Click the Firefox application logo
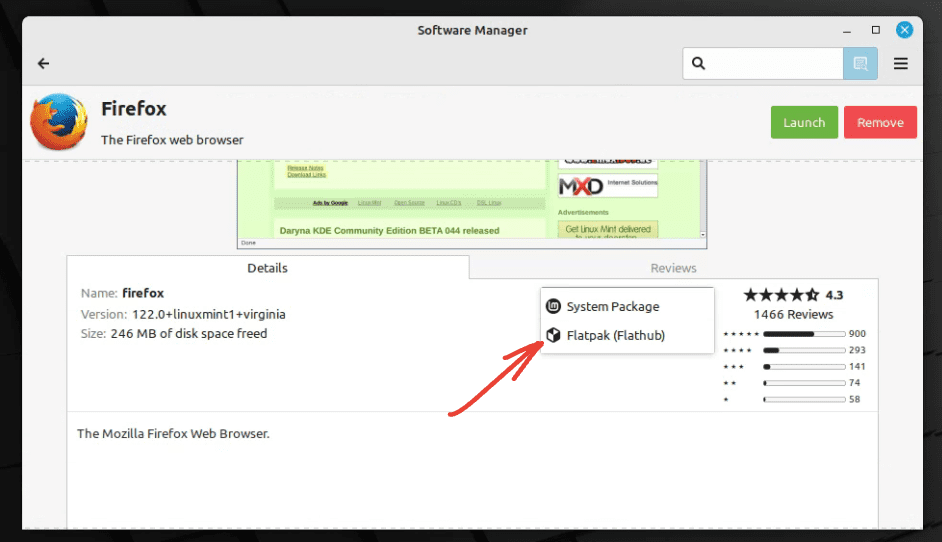 coord(59,121)
